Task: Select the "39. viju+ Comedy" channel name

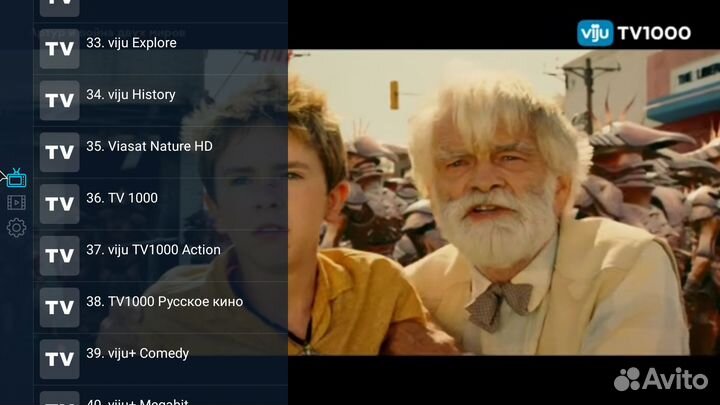Action: (x=137, y=353)
